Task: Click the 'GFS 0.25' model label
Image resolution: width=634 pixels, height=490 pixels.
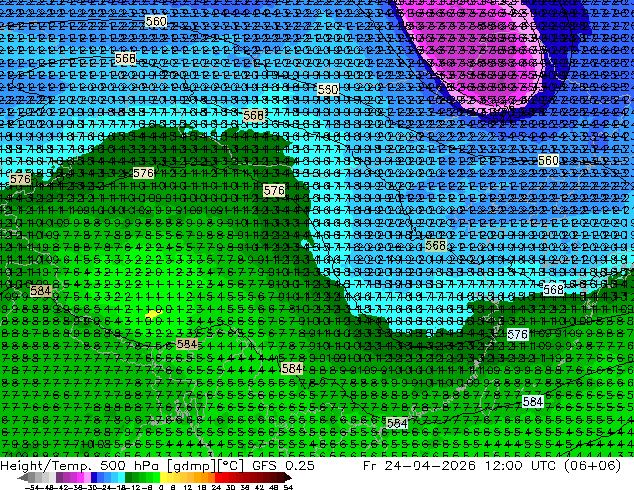Action: (283, 466)
